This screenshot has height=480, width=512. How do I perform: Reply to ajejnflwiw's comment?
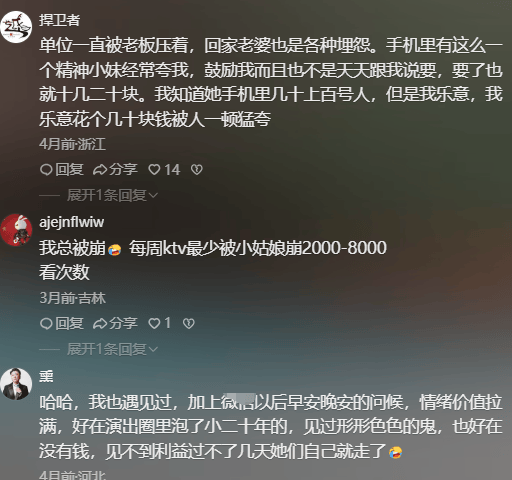pos(61,323)
